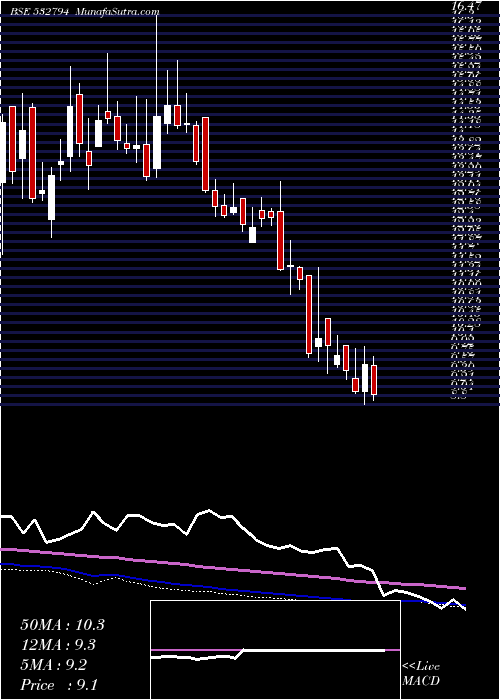Click the MunafaSutra.com title text
The image size is (500, 700).
(118, 12)
